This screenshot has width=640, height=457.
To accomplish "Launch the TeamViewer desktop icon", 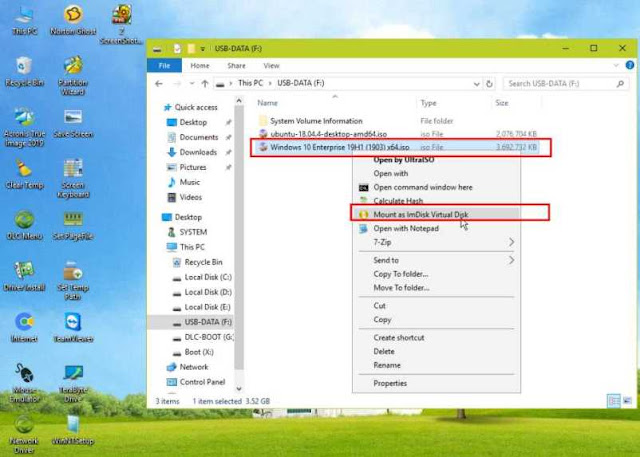I will pos(73,328).
